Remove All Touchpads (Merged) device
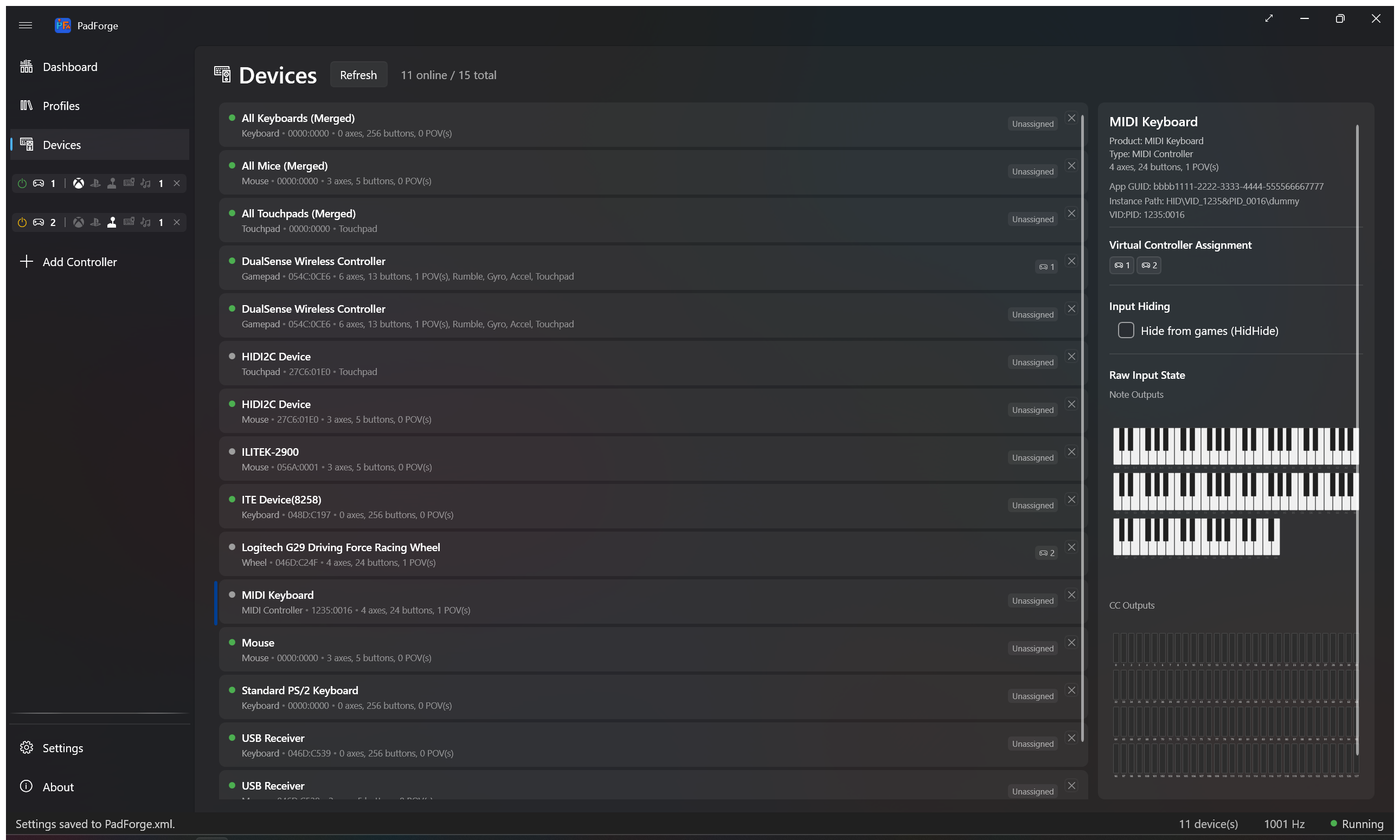 (1071, 214)
